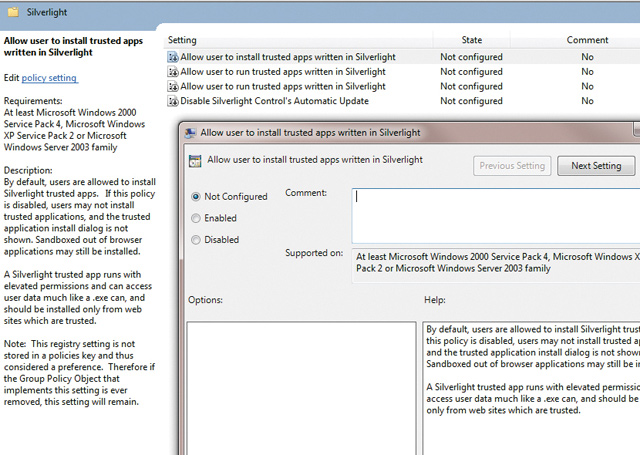Viewport: 640px width, 455px height.
Task: Click the 'Comment:' label in dialog
Action: [306, 193]
